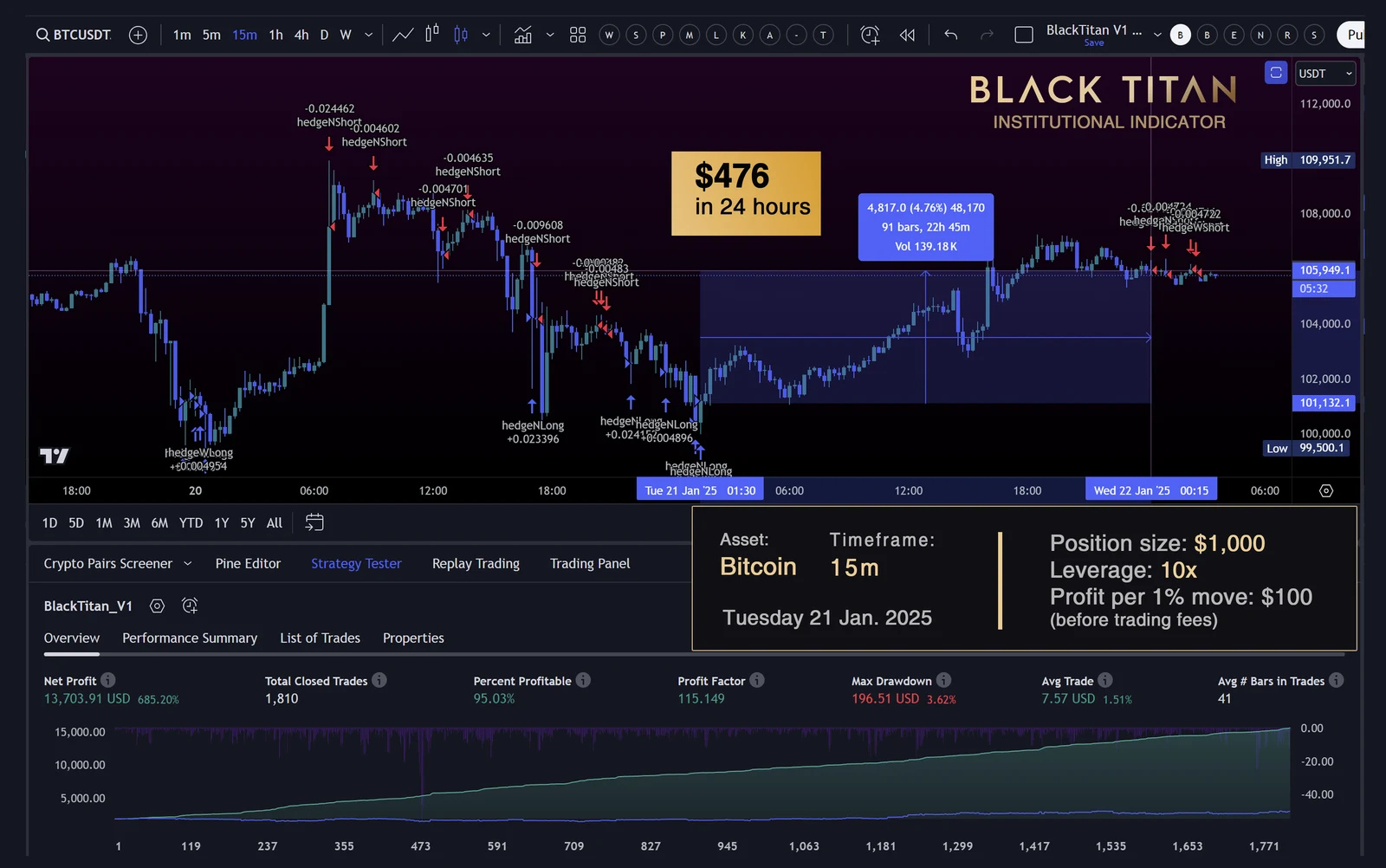
Task: Open the USDT currency dropdown
Action: pos(1324,74)
